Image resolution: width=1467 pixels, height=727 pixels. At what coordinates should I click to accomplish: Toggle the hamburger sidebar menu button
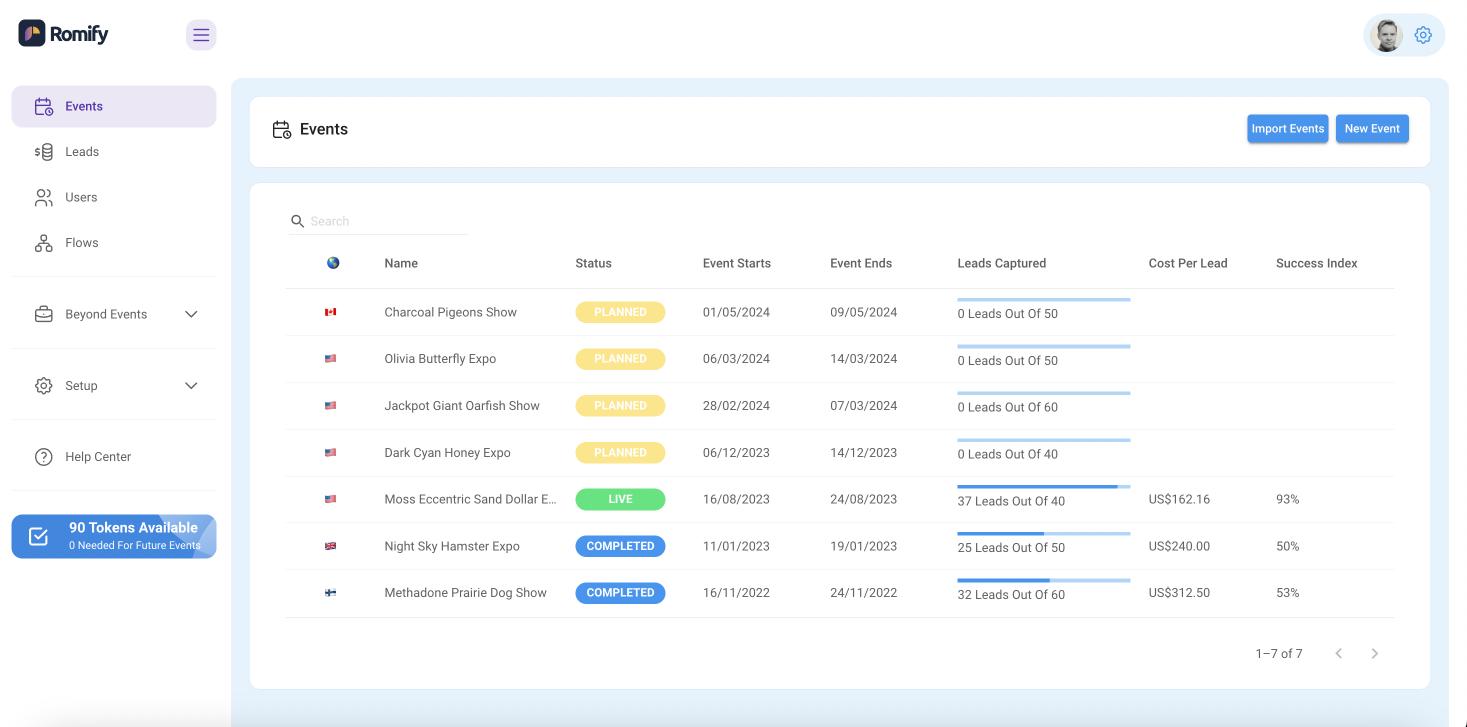[201, 35]
